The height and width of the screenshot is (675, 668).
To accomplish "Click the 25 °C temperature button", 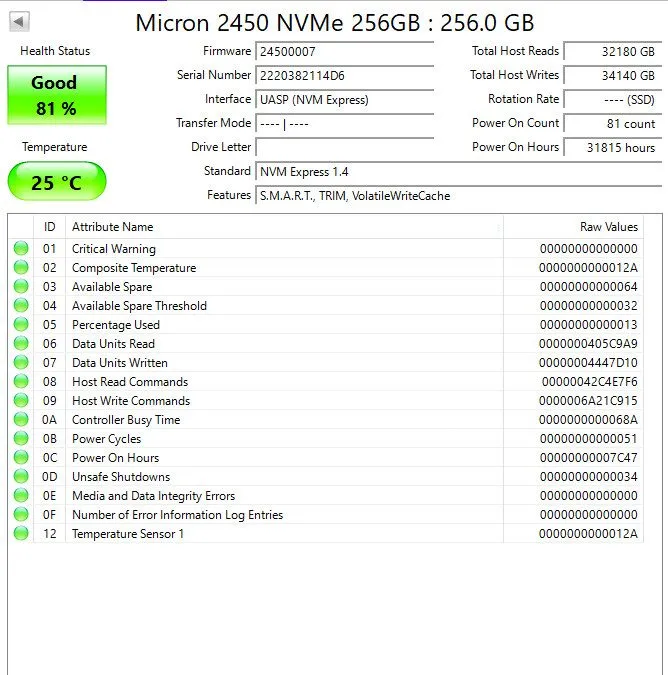I will (x=57, y=181).
